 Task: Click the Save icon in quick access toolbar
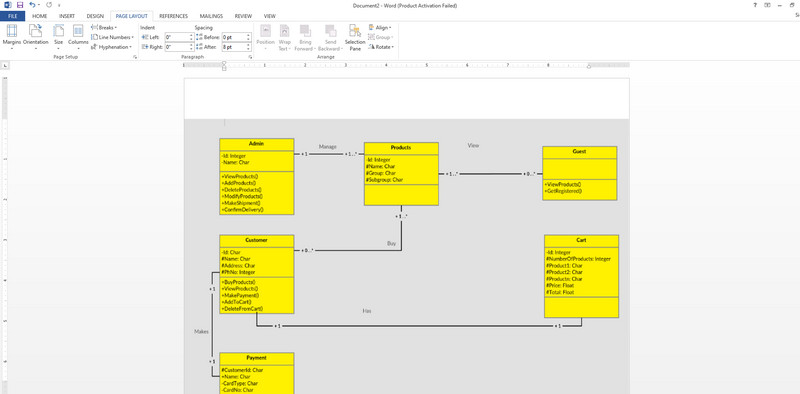click(20, 5)
